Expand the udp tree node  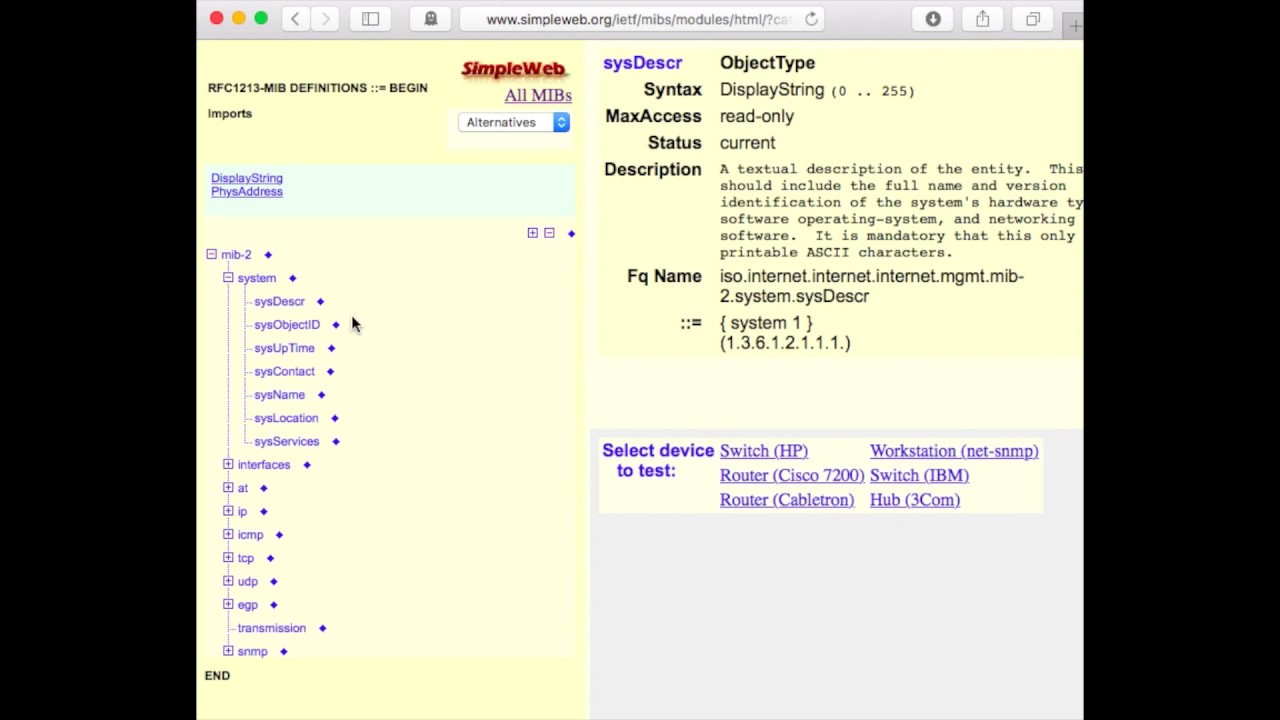(x=228, y=581)
